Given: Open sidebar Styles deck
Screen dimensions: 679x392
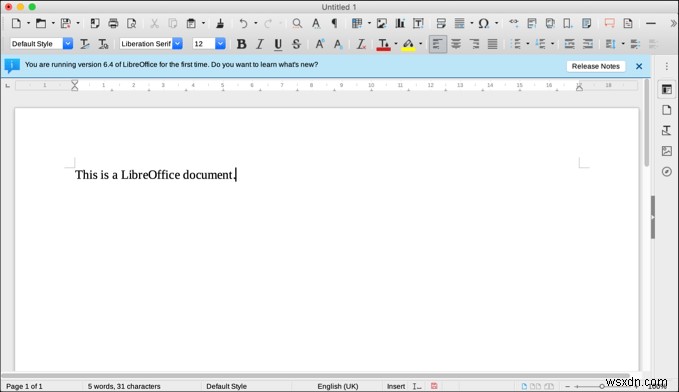Looking at the screenshot, I should click(x=667, y=130).
